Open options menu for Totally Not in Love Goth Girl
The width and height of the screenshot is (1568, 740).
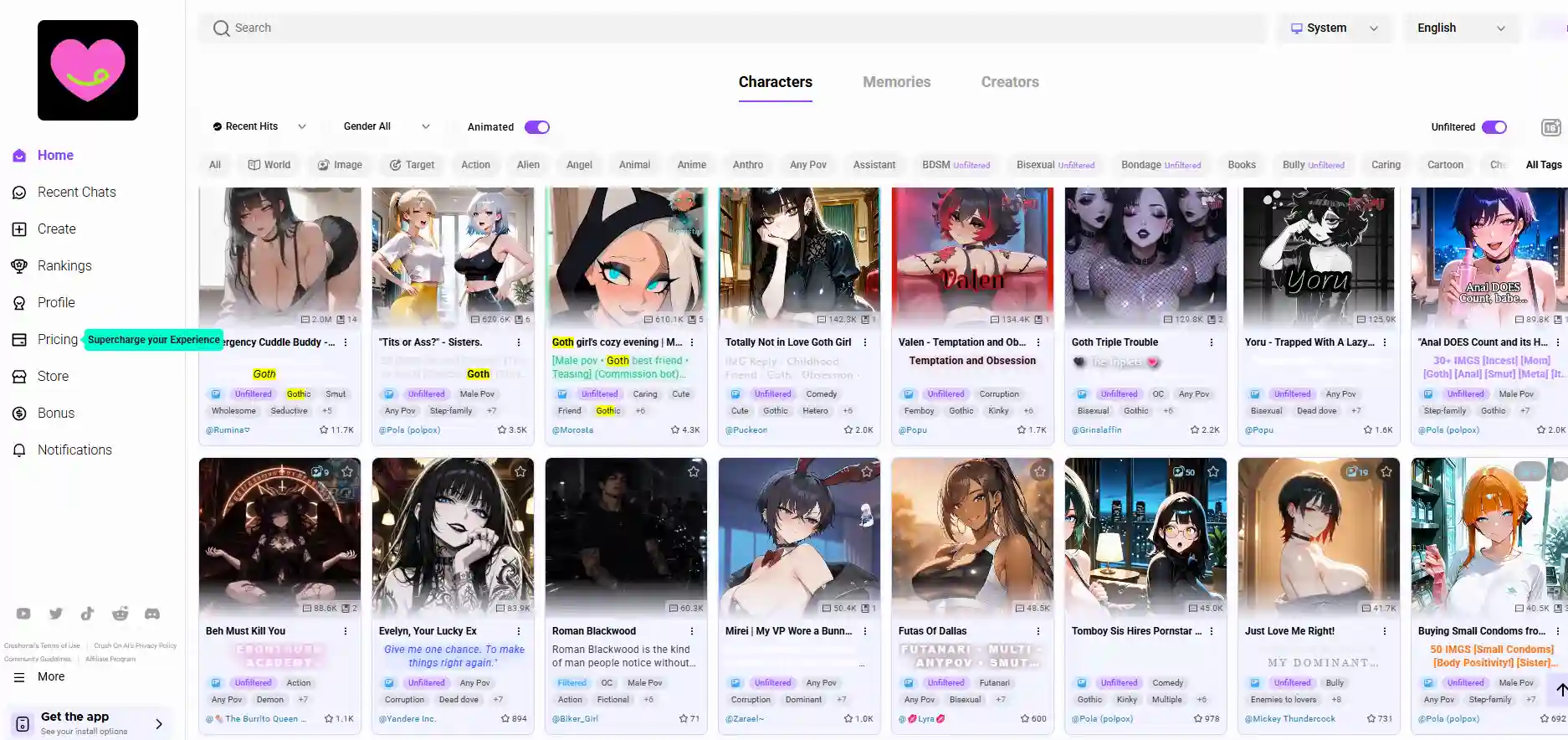865,342
